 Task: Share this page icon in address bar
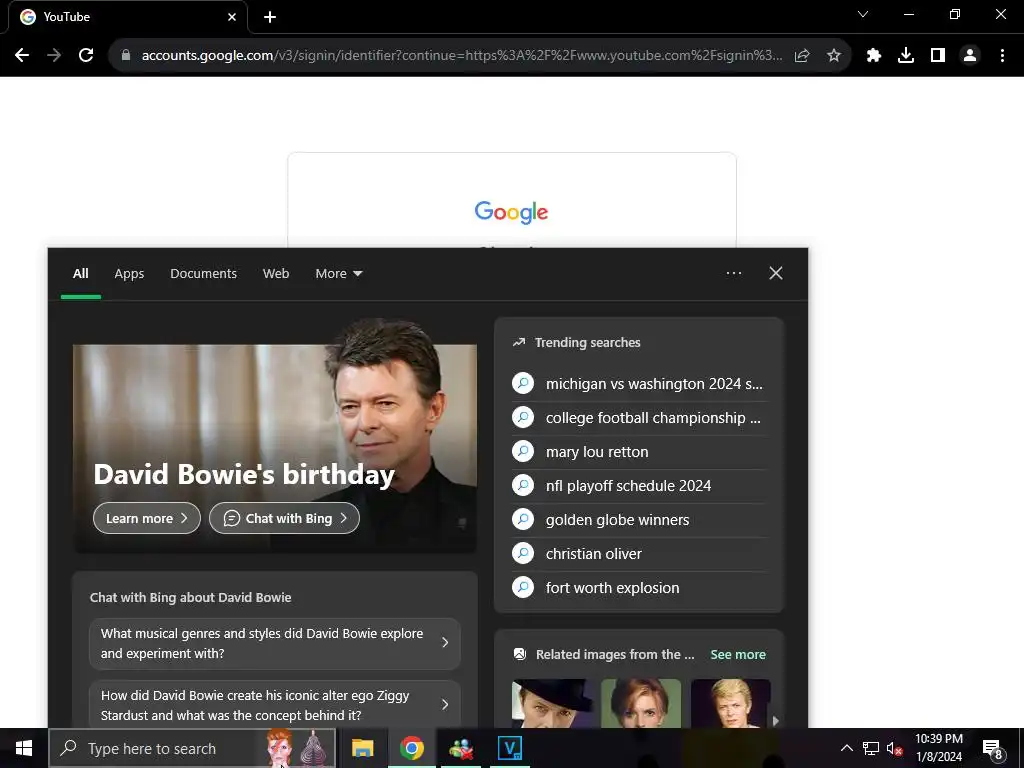pyautogui.click(x=802, y=56)
